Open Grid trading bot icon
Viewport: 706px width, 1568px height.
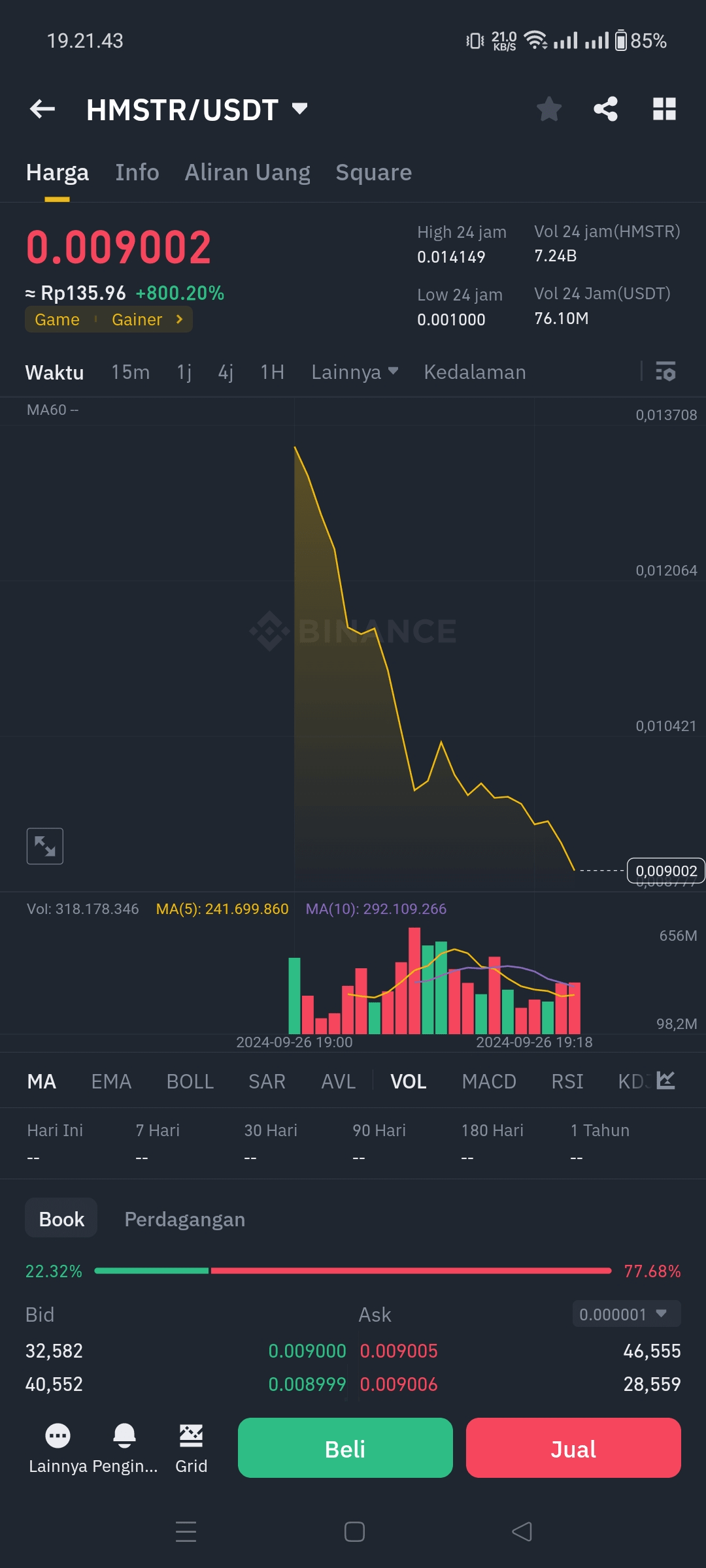coord(191,1437)
